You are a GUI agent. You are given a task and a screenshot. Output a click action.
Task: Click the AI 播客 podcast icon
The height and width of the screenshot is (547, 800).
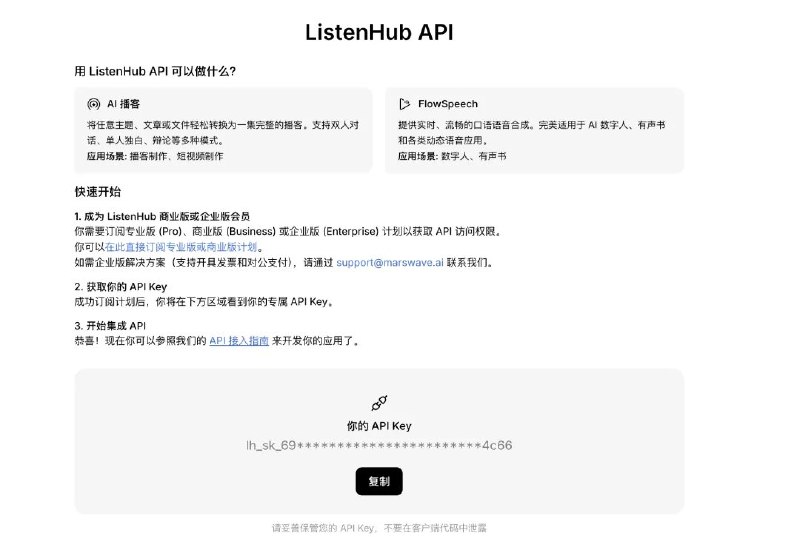(x=93, y=104)
